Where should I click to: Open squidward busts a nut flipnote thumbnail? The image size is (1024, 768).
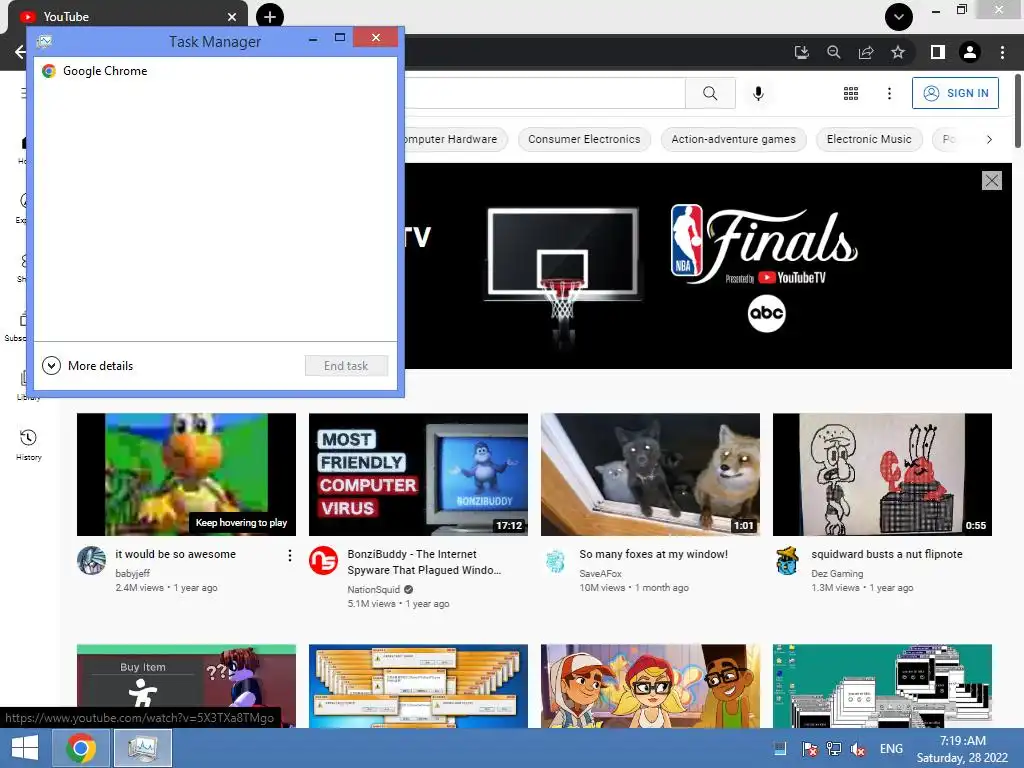[x=882, y=474]
